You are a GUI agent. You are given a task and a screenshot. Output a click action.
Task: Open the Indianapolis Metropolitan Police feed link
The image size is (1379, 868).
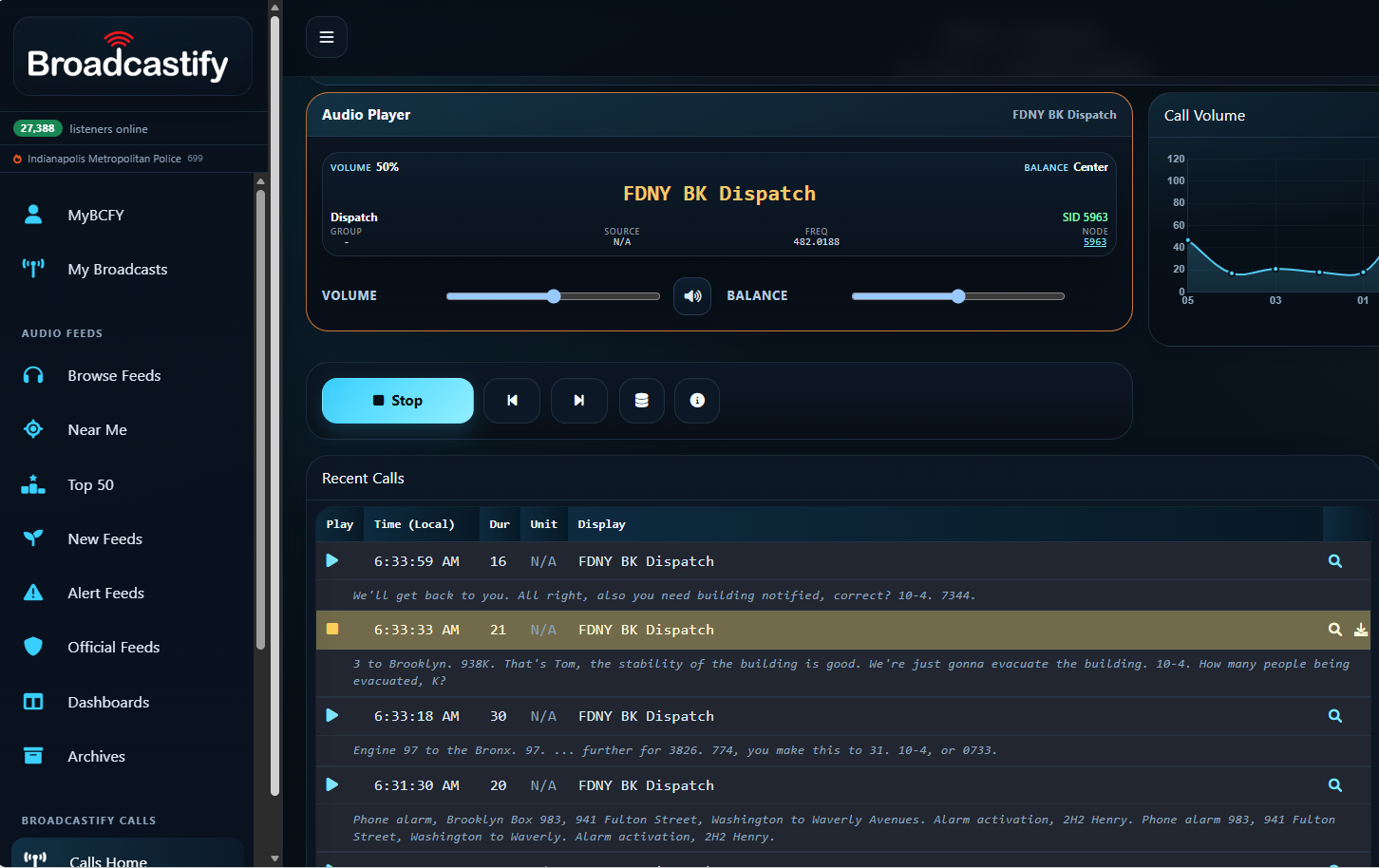104,159
